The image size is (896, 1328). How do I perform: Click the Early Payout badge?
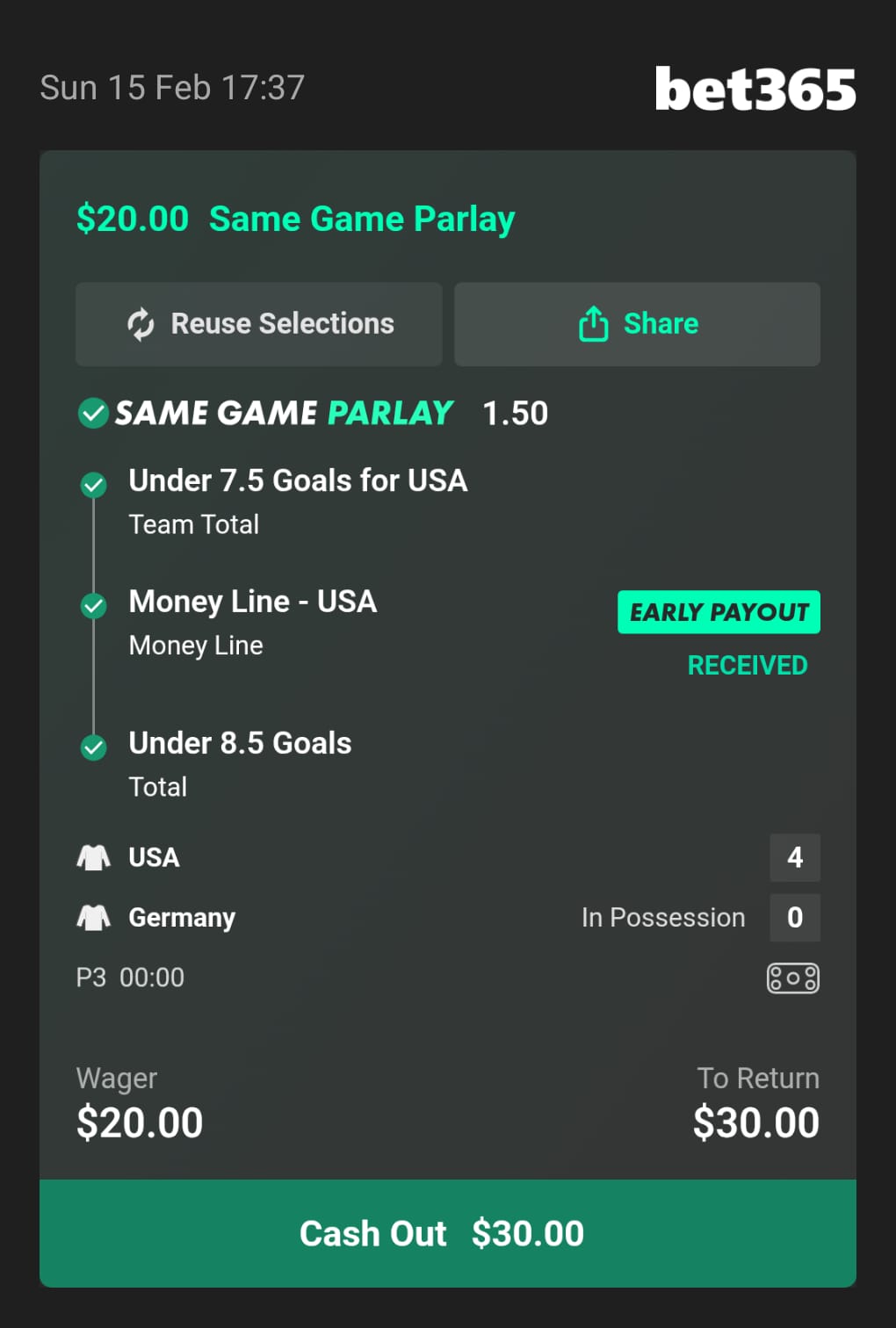[x=719, y=612]
